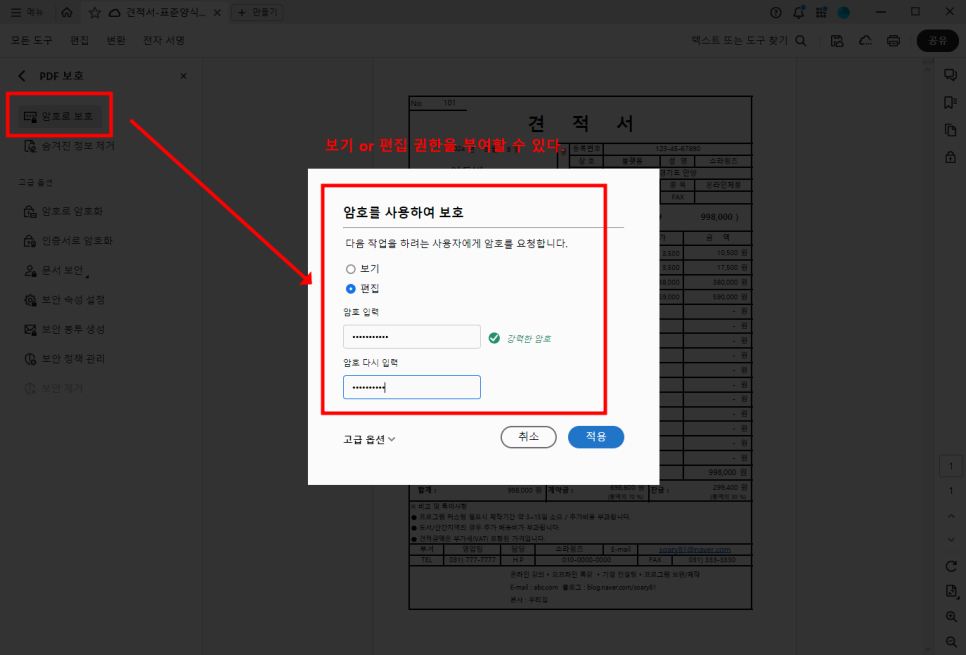Open the comments panel icon
966x655 pixels.
click(x=951, y=75)
